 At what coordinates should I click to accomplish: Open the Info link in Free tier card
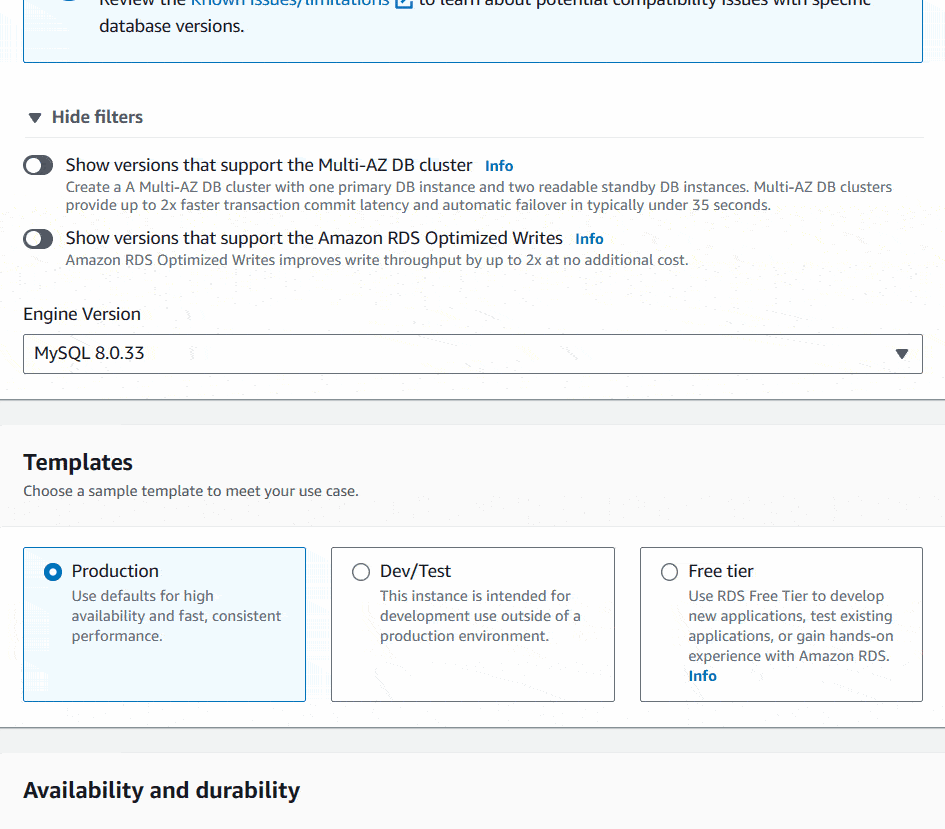(x=702, y=676)
